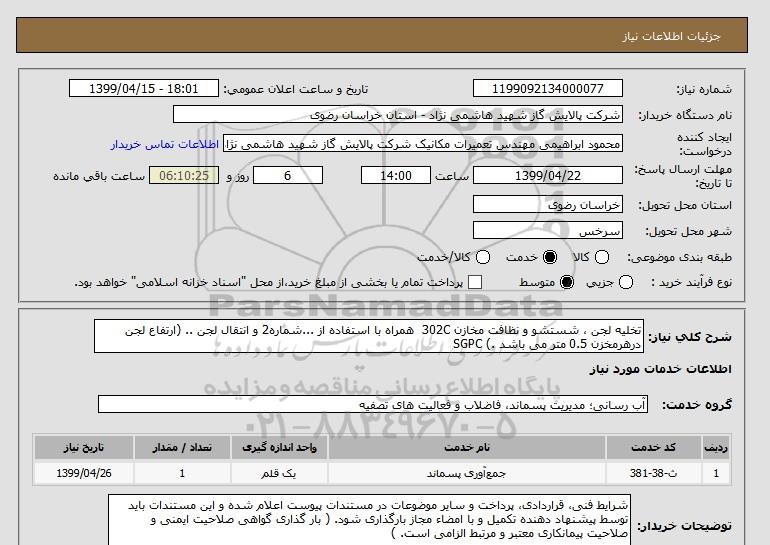Select the خدمت radio button
The image size is (770, 545).
coord(550,257)
